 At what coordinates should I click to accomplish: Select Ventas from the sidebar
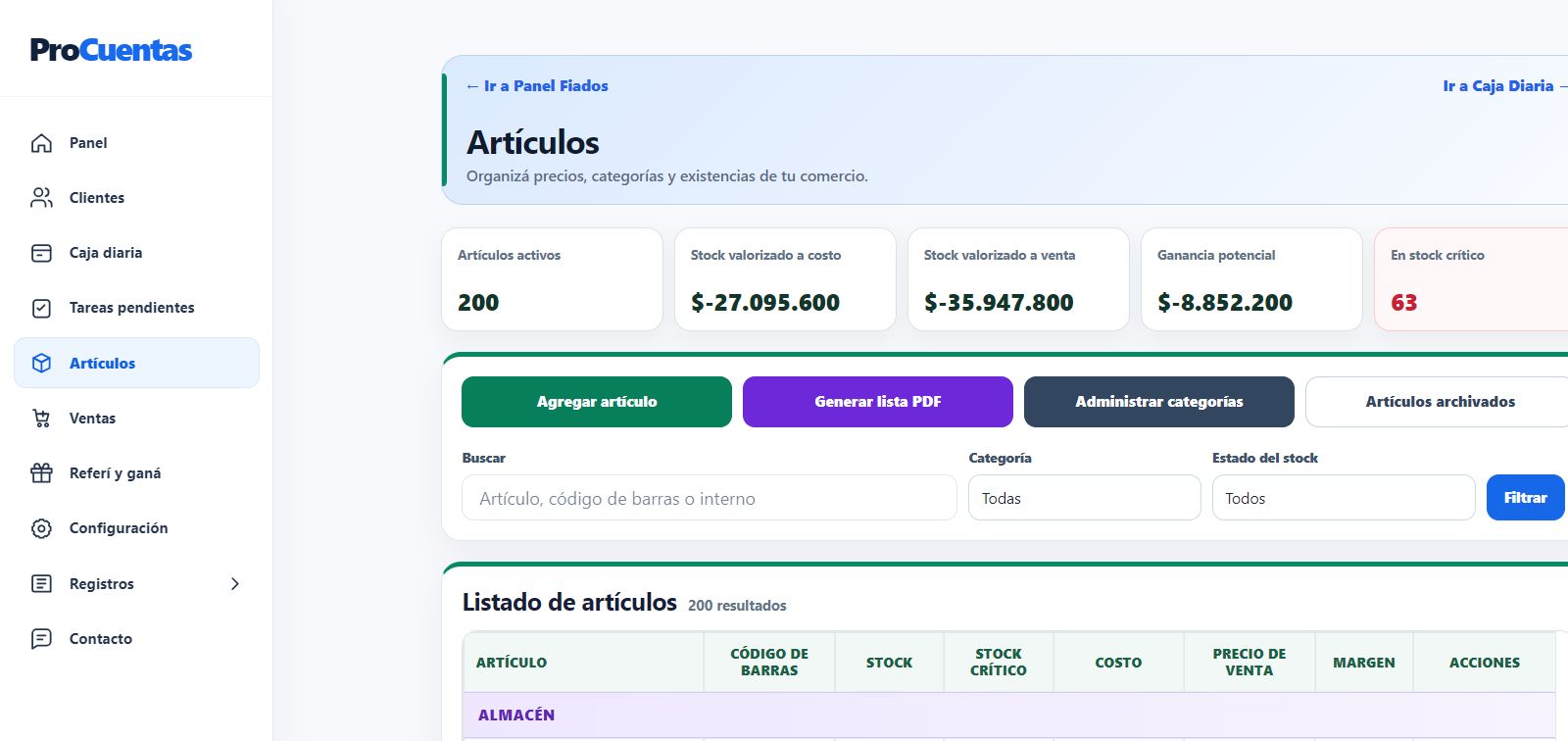[x=136, y=419]
